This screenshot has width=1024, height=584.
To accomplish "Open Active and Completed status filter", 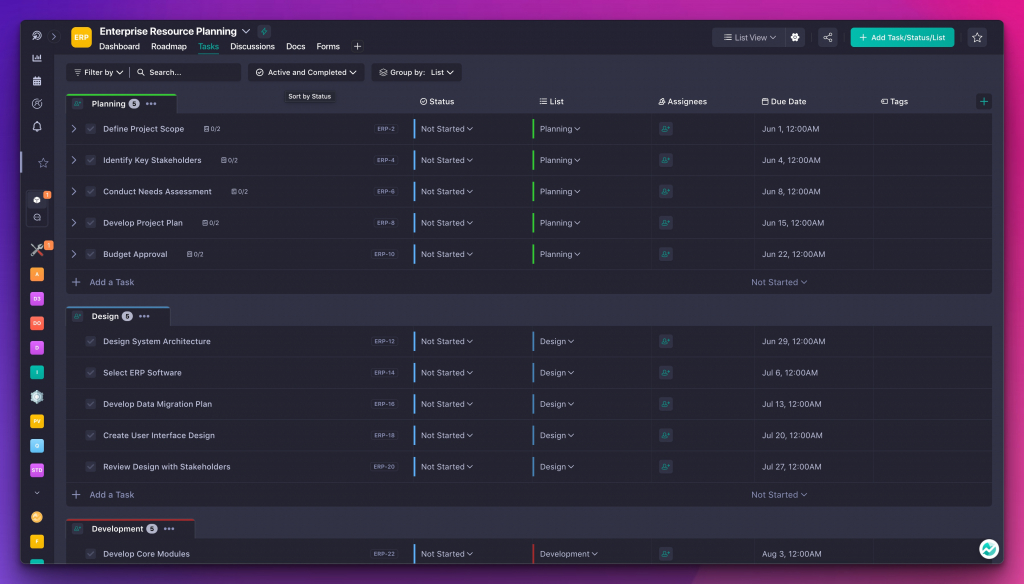I will (306, 73).
